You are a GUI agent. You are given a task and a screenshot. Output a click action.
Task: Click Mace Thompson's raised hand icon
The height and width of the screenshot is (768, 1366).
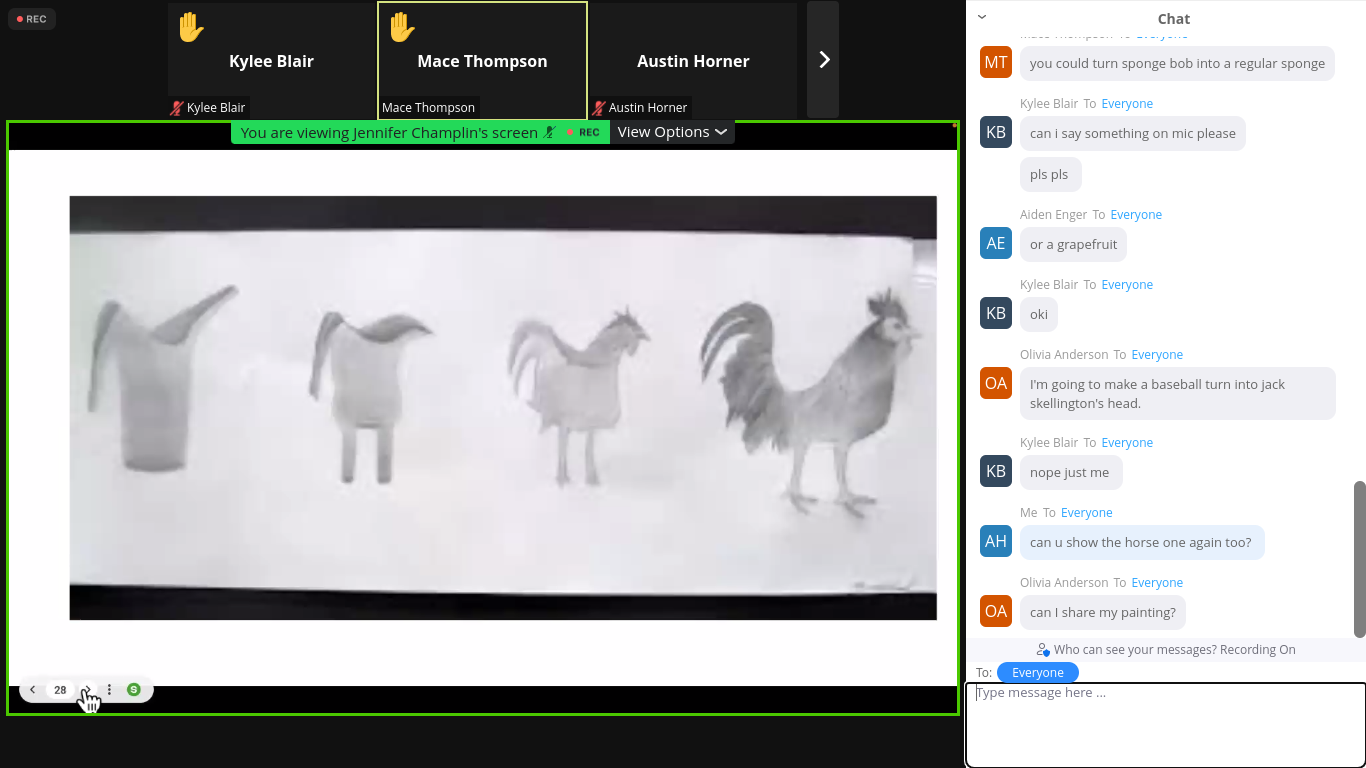point(401,27)
